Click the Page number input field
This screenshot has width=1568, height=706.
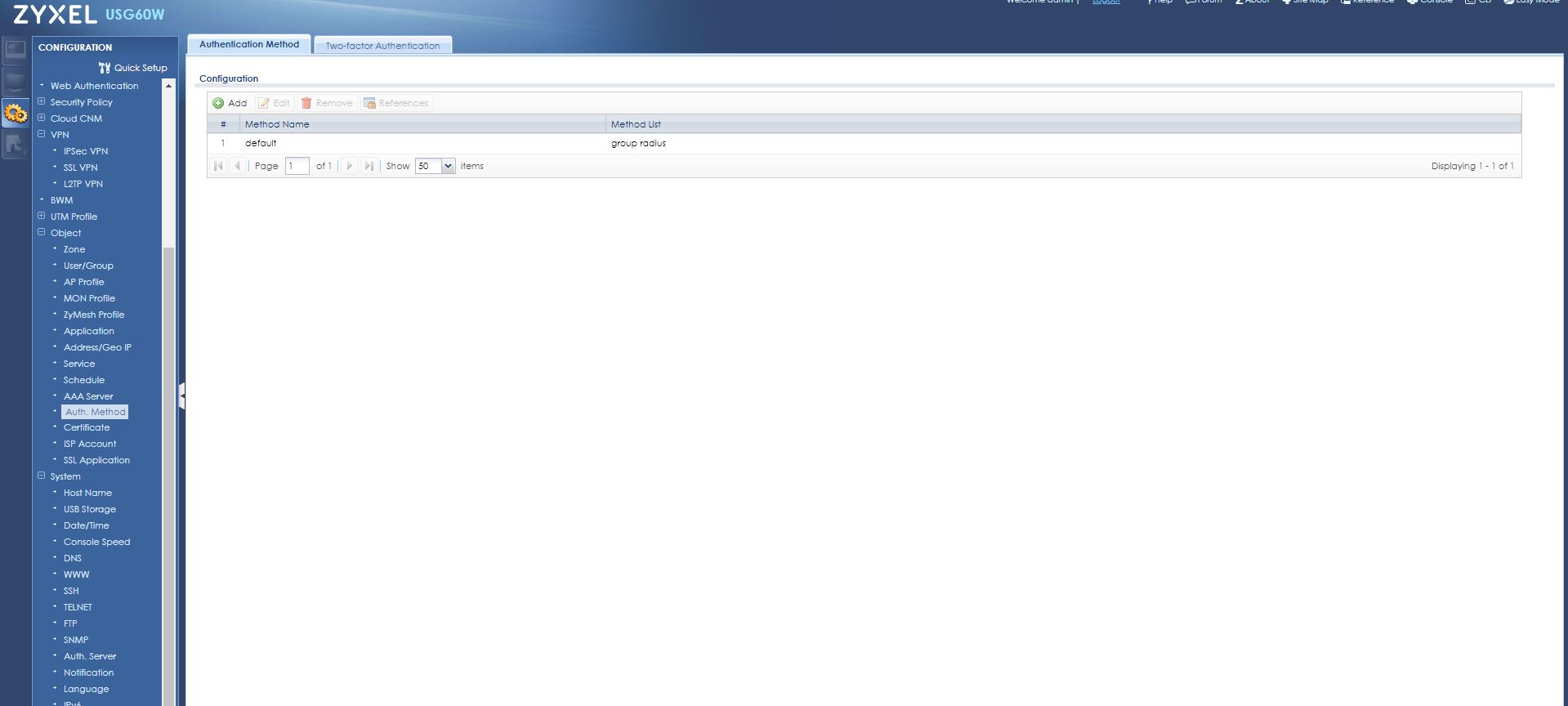point(297,166)
